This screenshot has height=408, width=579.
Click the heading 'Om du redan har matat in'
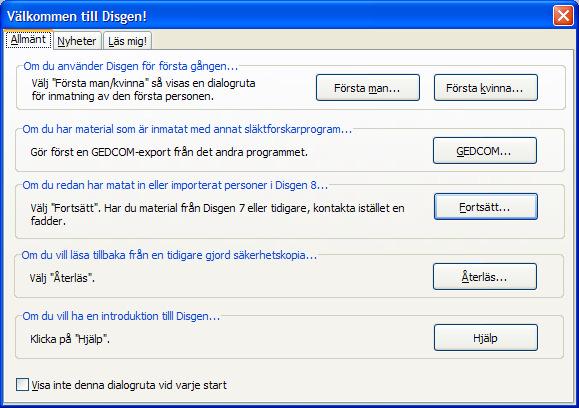point(175,185)
